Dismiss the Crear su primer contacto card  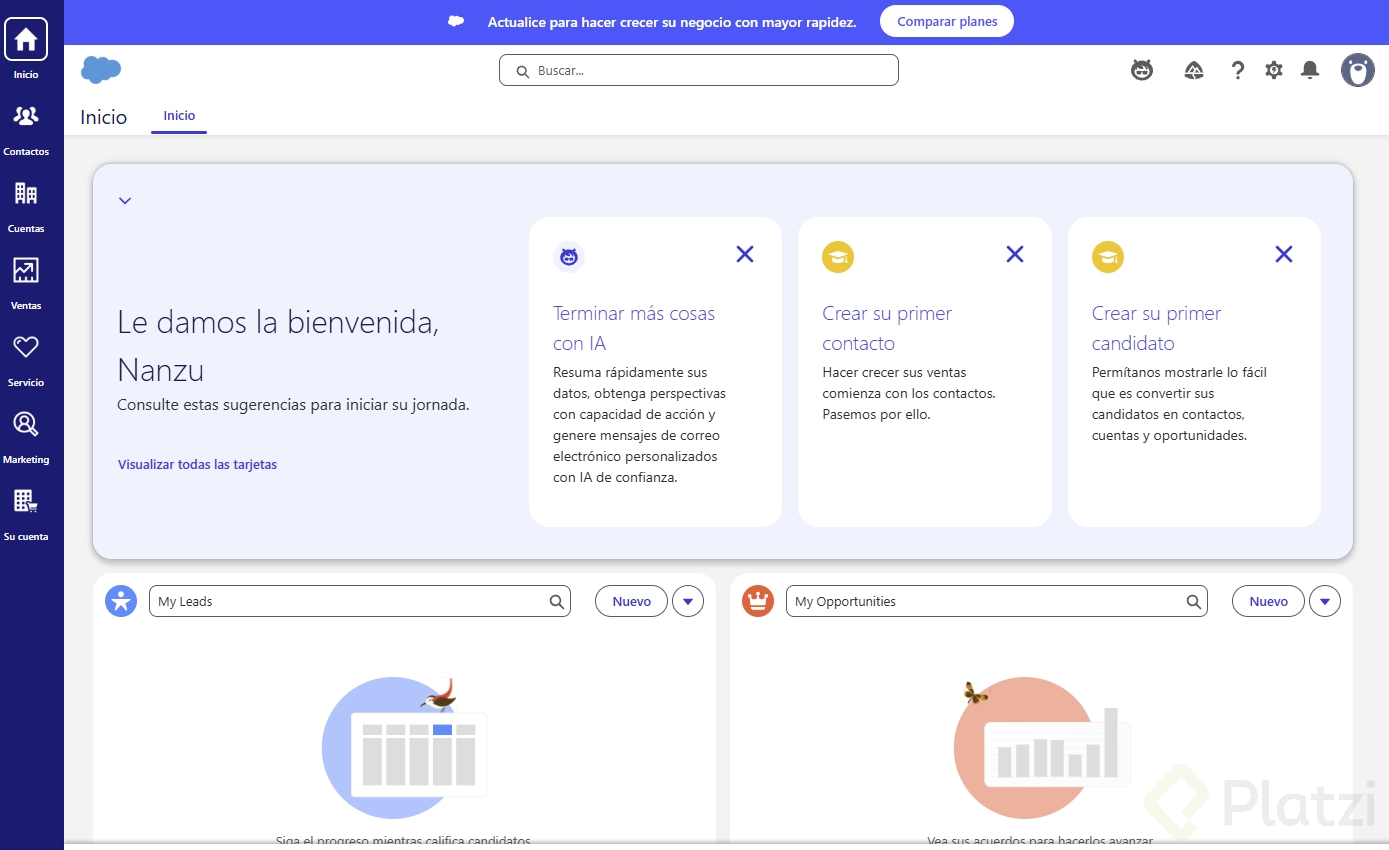(1015, 254)
